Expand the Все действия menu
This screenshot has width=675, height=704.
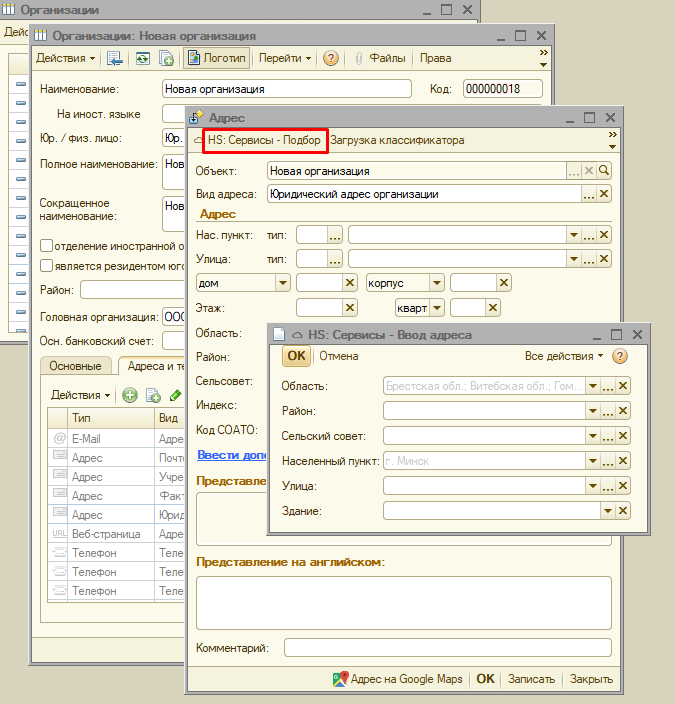tap(564, 356)
